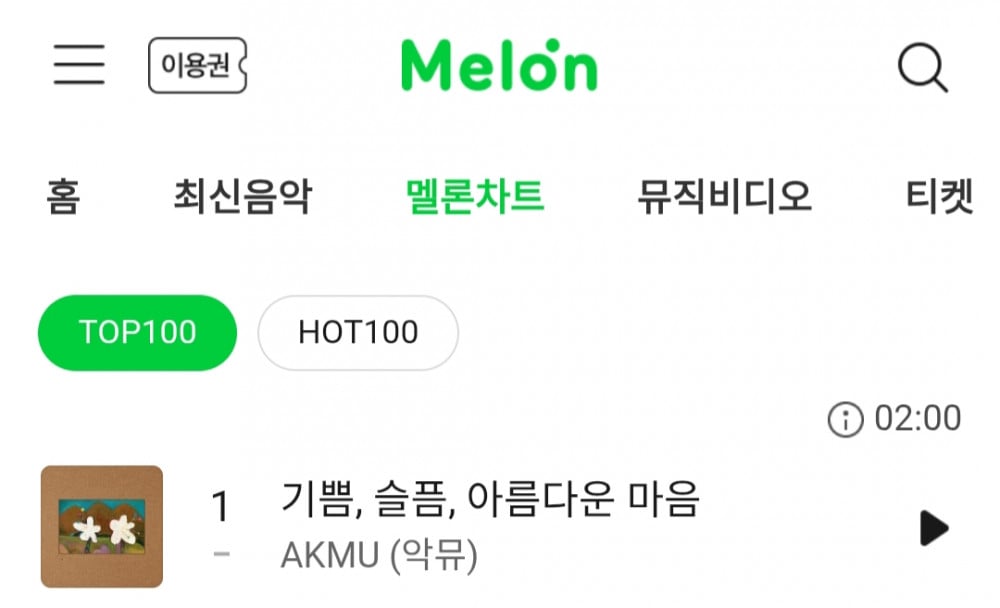Click the chart info icon
This screenshot has width=1000, height=608.
coord(845,419)
